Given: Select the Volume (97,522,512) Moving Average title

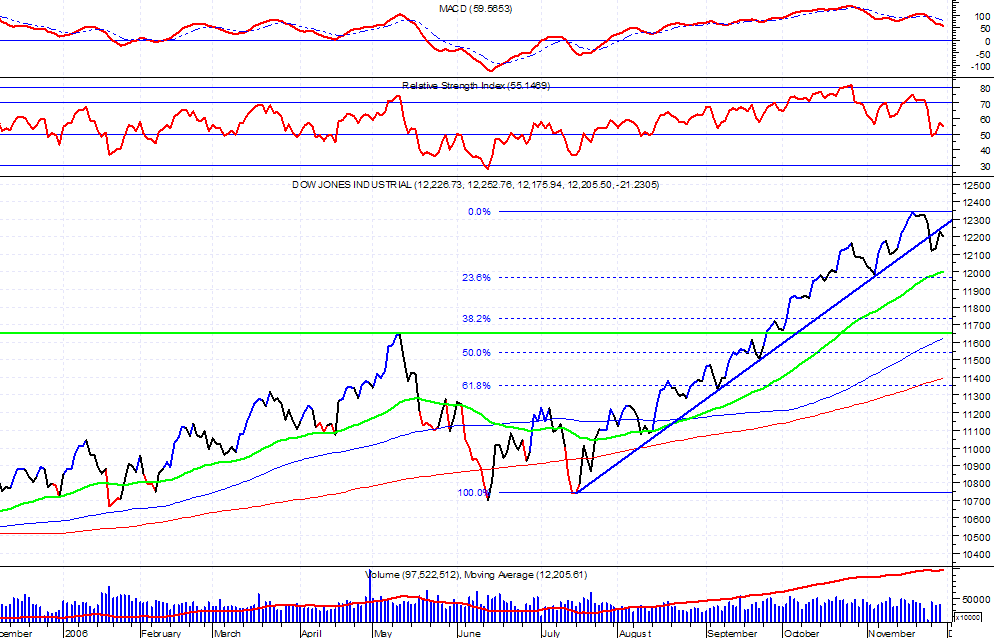Looking at the screenshot, I should coord(477,575).
